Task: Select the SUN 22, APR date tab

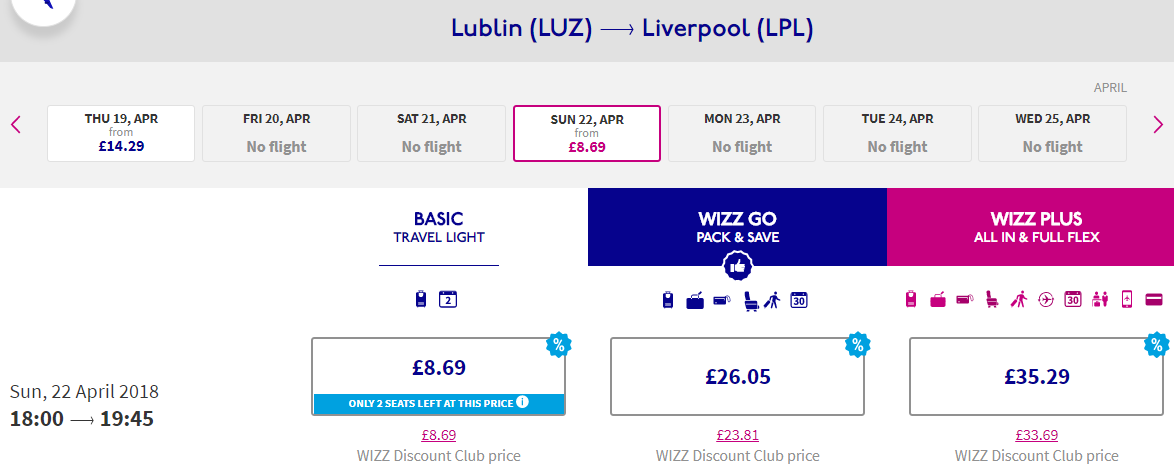Action: point(587,133)
